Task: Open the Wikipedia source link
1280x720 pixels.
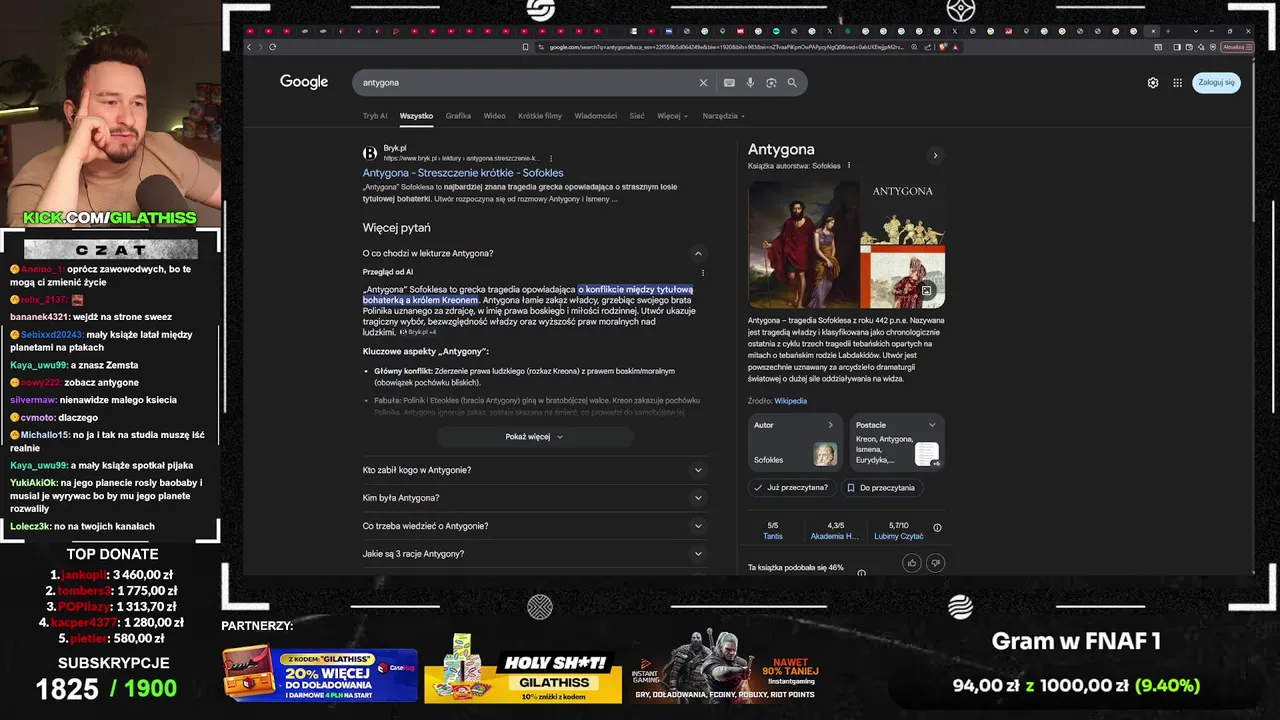Action: click(x=790, y=401)
